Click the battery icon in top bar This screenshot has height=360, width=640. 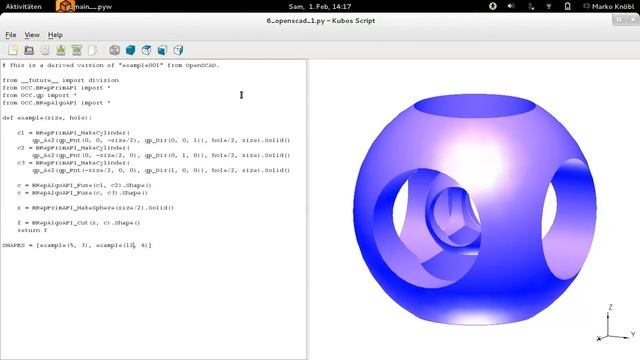click(x=567, y=6)
